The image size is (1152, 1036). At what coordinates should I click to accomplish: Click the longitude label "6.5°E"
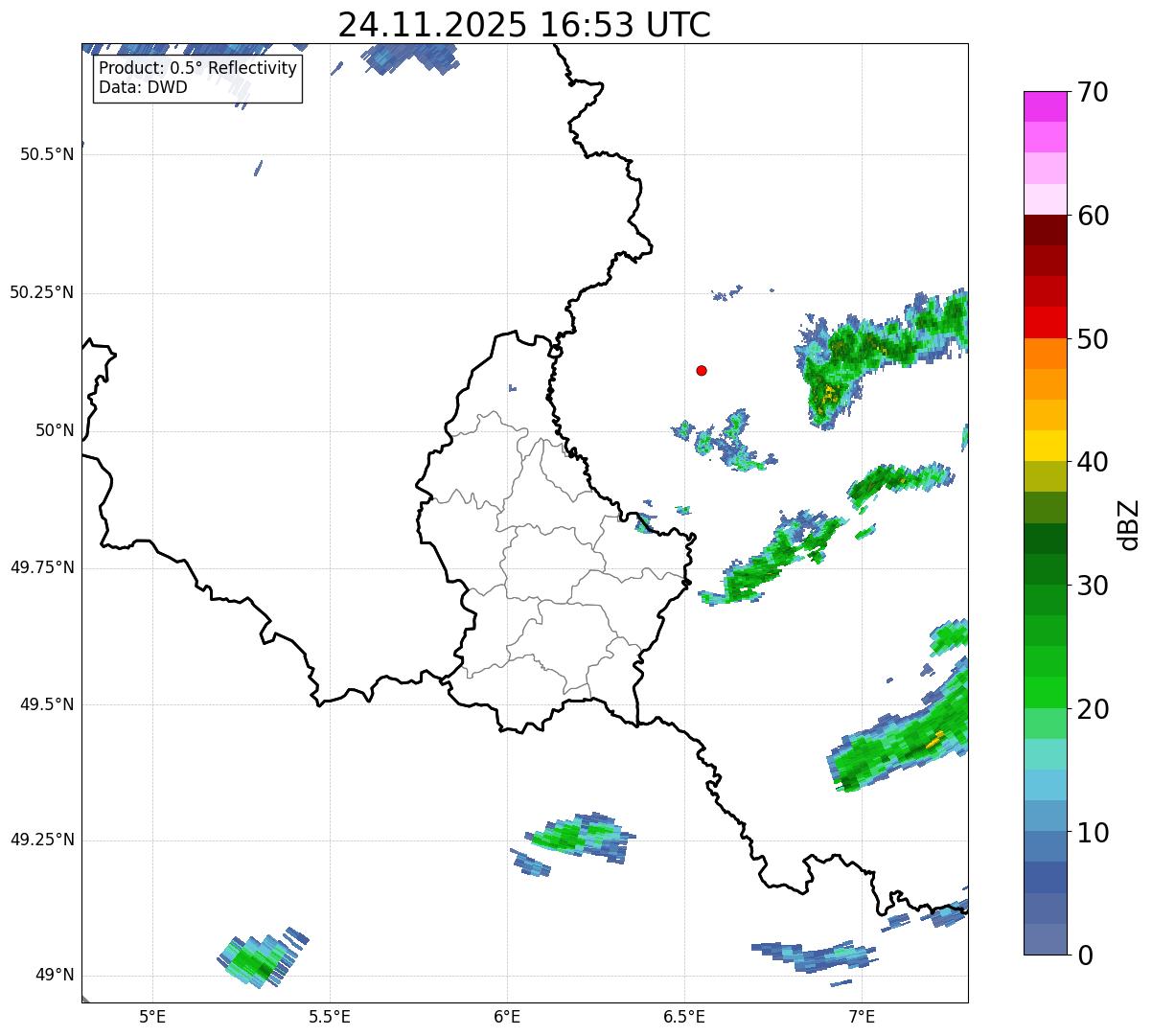point(684,1016)
